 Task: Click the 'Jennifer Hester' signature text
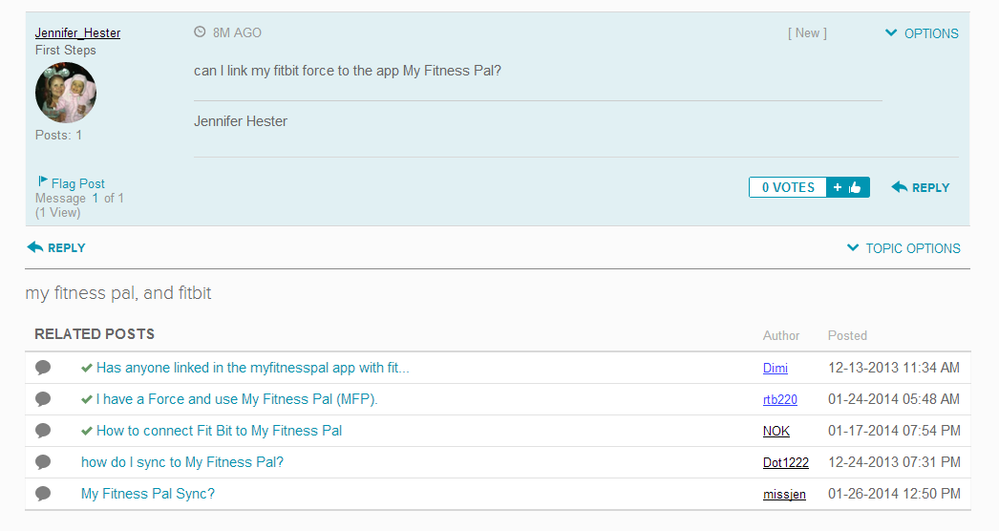pos(240,121)
